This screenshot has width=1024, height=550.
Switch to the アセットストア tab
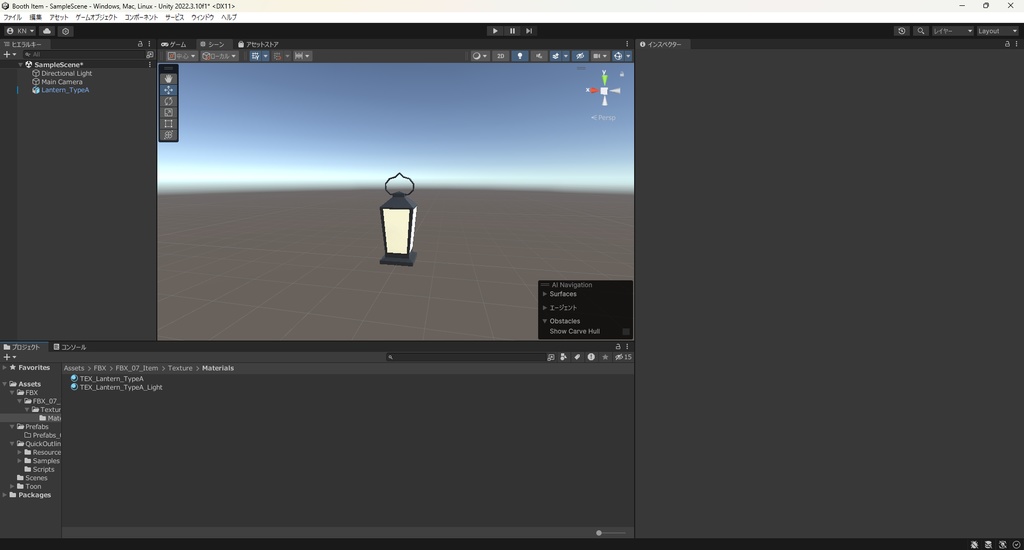pos(259,44)
